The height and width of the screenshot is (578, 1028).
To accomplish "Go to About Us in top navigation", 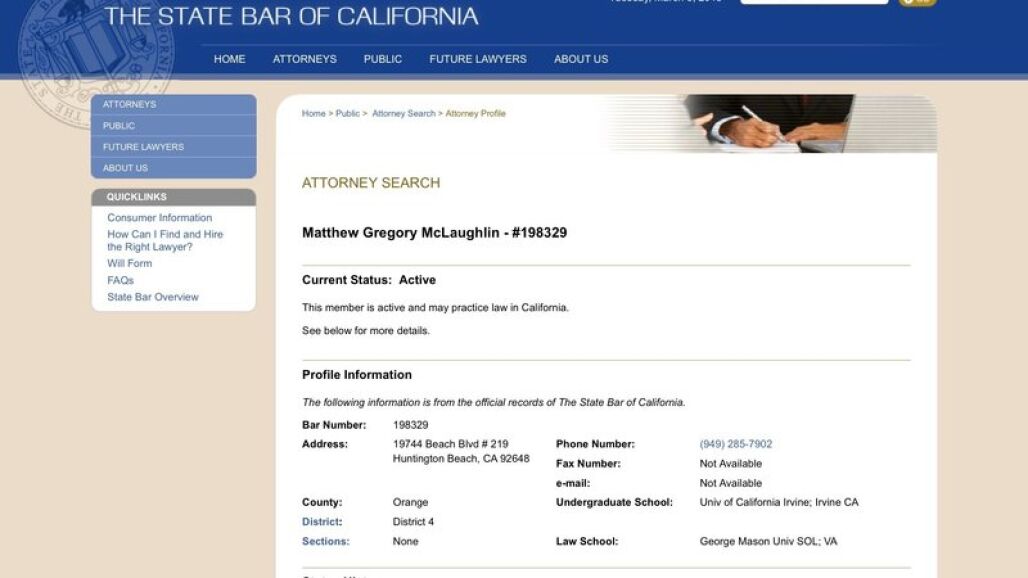I will pos(581,59).
